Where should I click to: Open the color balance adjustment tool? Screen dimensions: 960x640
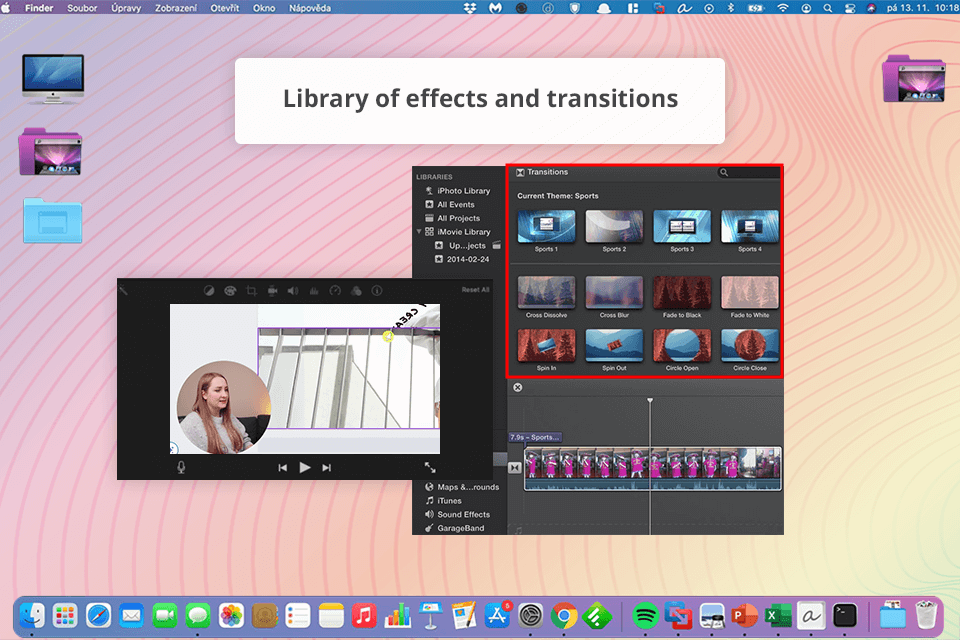pos(209,291)
